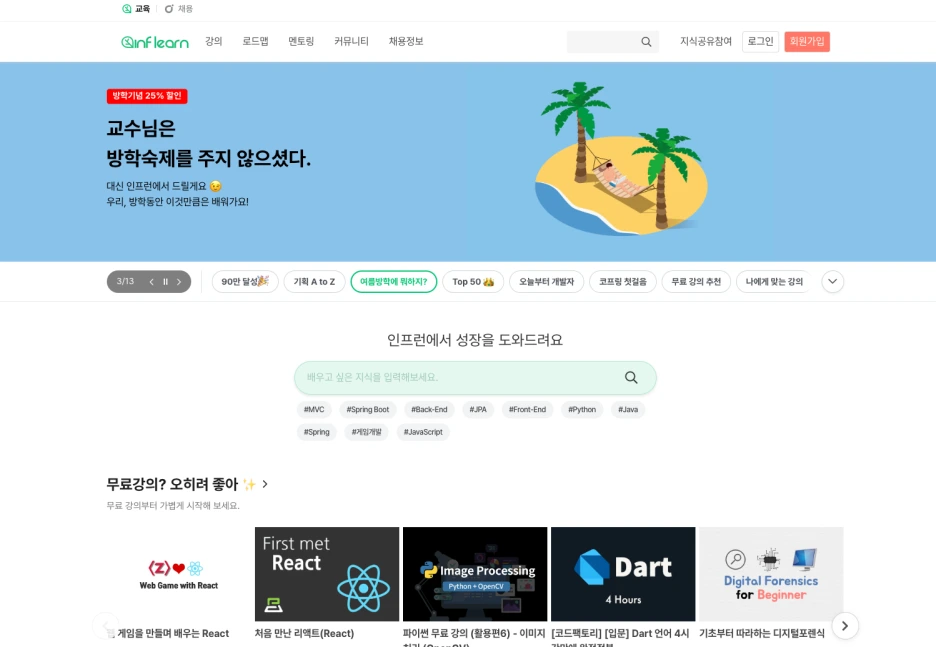Click the 회원가입 button
Image resolution: width=936 pixels, height=647 pixels.
pos(807,41)
